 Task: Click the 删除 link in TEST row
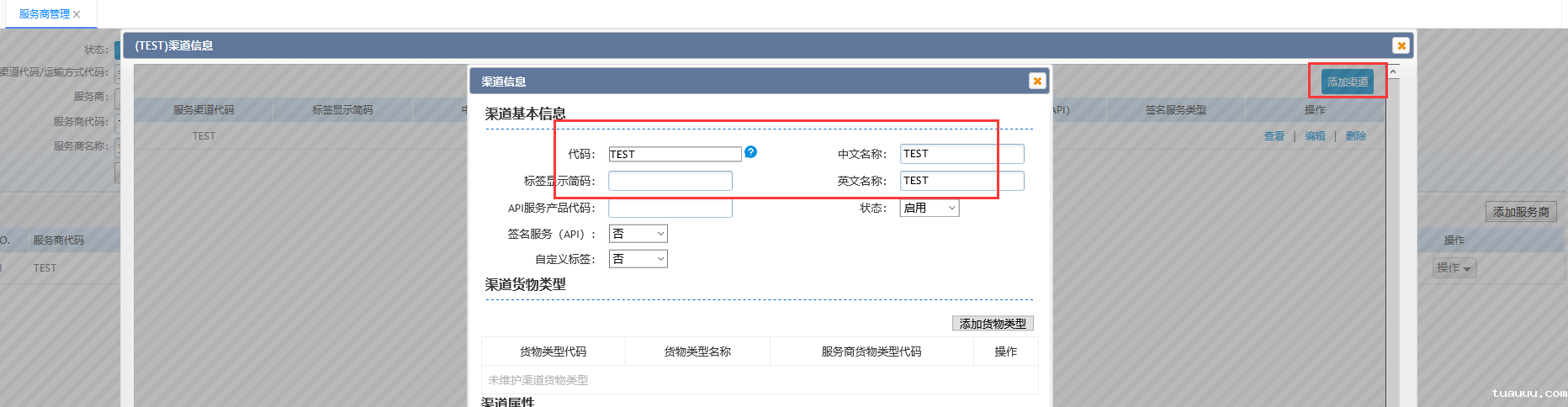point(1355,136)
